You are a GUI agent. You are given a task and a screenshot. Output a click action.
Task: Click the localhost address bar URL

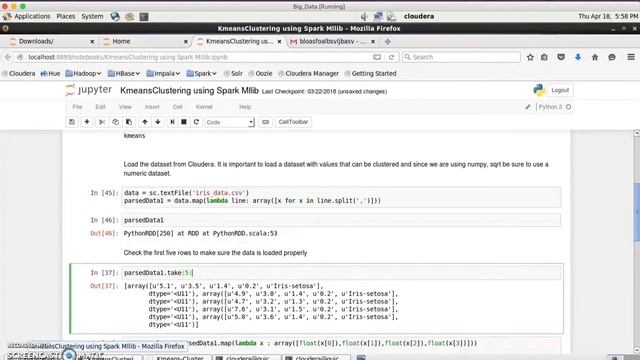(128, 57)
